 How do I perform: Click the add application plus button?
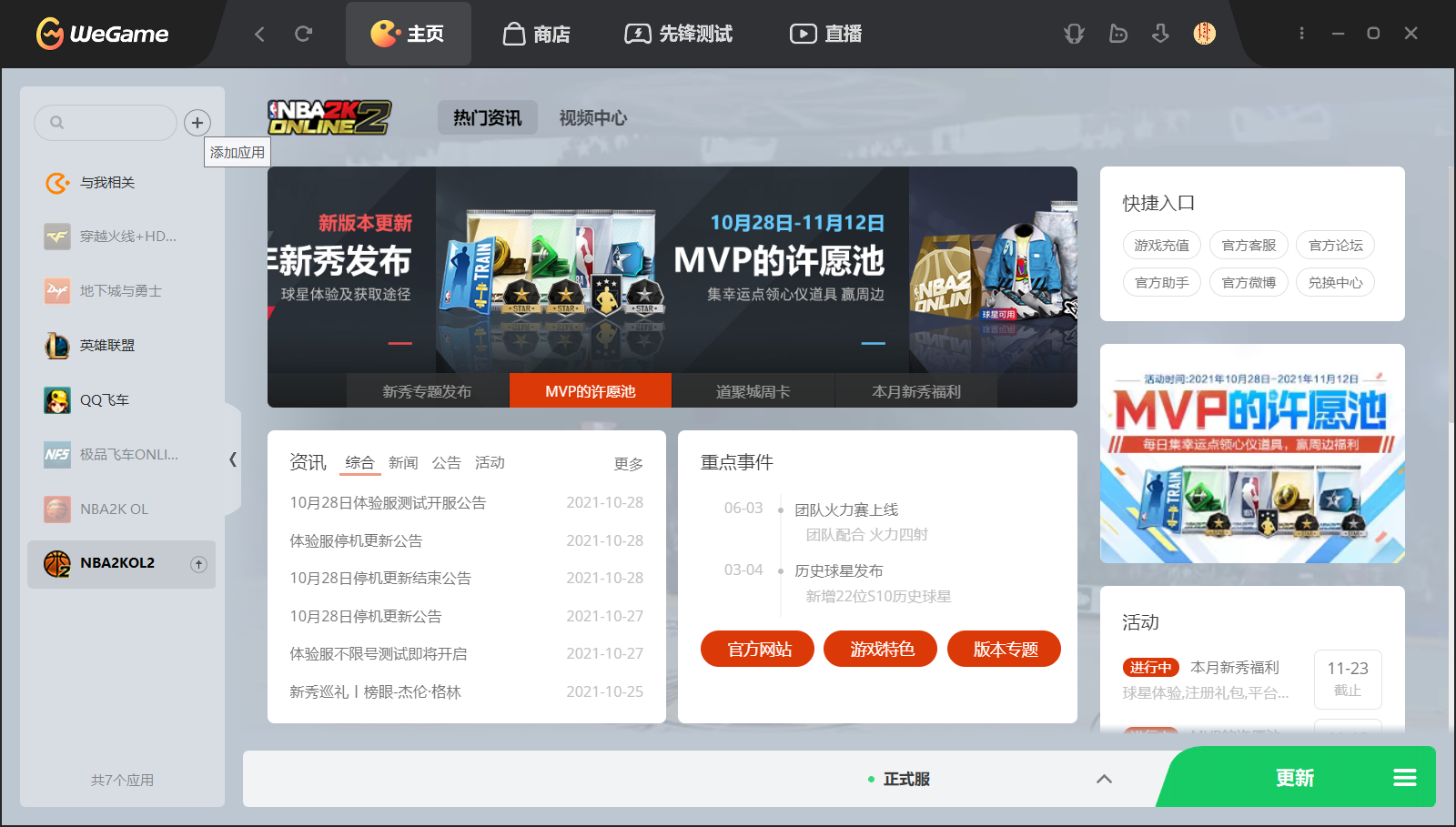coord(197,122)
